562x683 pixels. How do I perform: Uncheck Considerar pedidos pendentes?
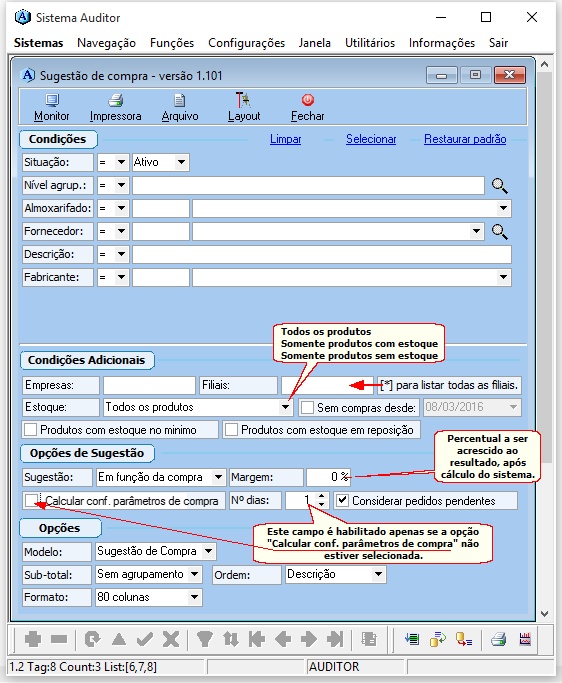pos(342,500)
